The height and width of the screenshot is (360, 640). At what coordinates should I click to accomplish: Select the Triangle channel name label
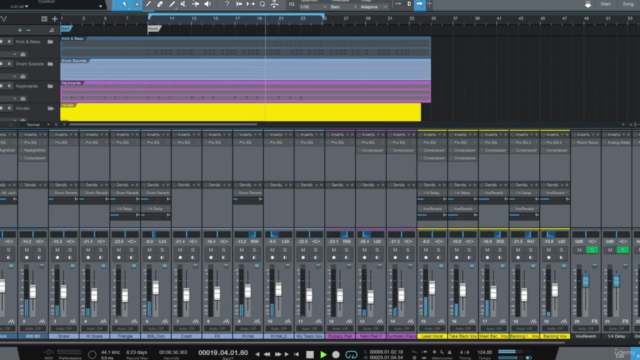[125, 336]
